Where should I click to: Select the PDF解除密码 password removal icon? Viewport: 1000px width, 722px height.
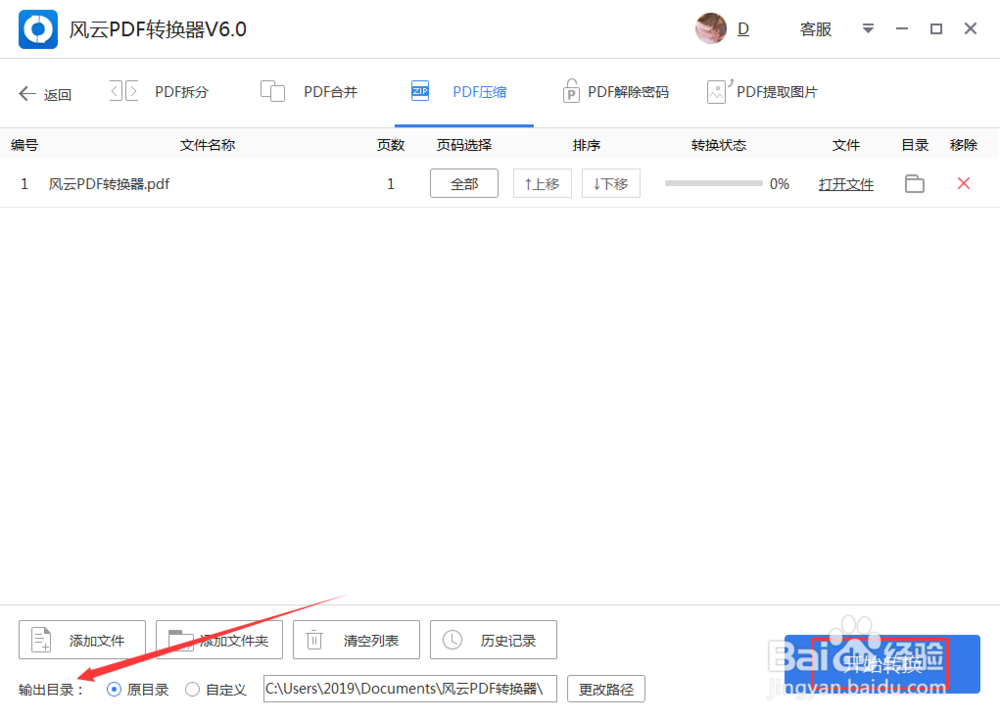point(571,90)
